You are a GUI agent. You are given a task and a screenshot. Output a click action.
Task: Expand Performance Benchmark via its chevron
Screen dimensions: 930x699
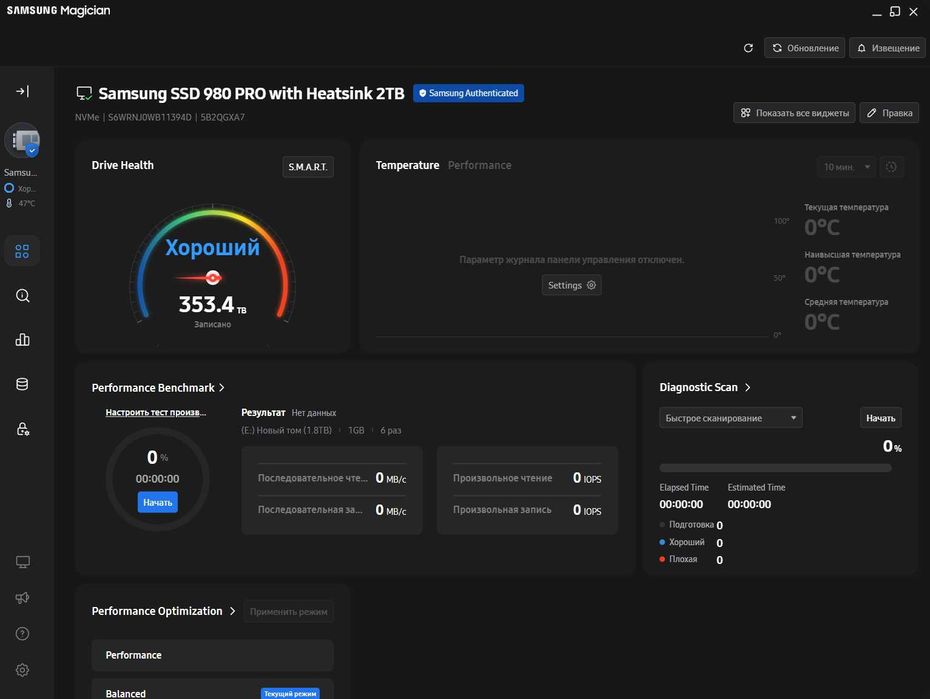222,388
